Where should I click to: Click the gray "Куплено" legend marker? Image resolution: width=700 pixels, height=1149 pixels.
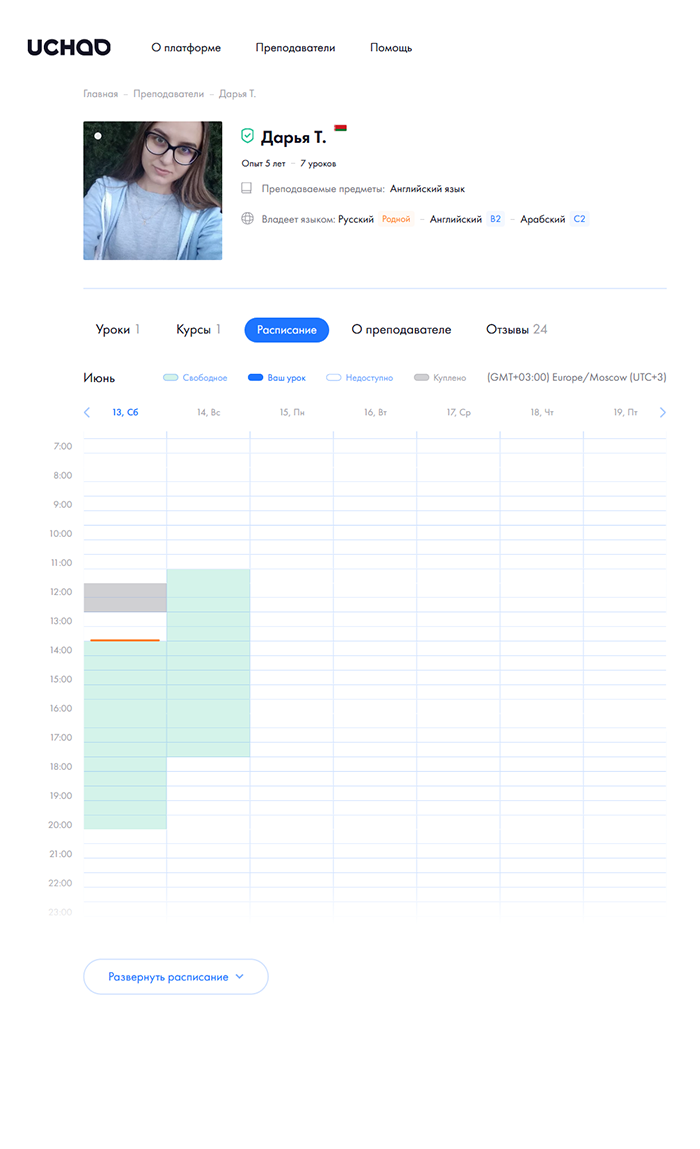pos(421,378)
